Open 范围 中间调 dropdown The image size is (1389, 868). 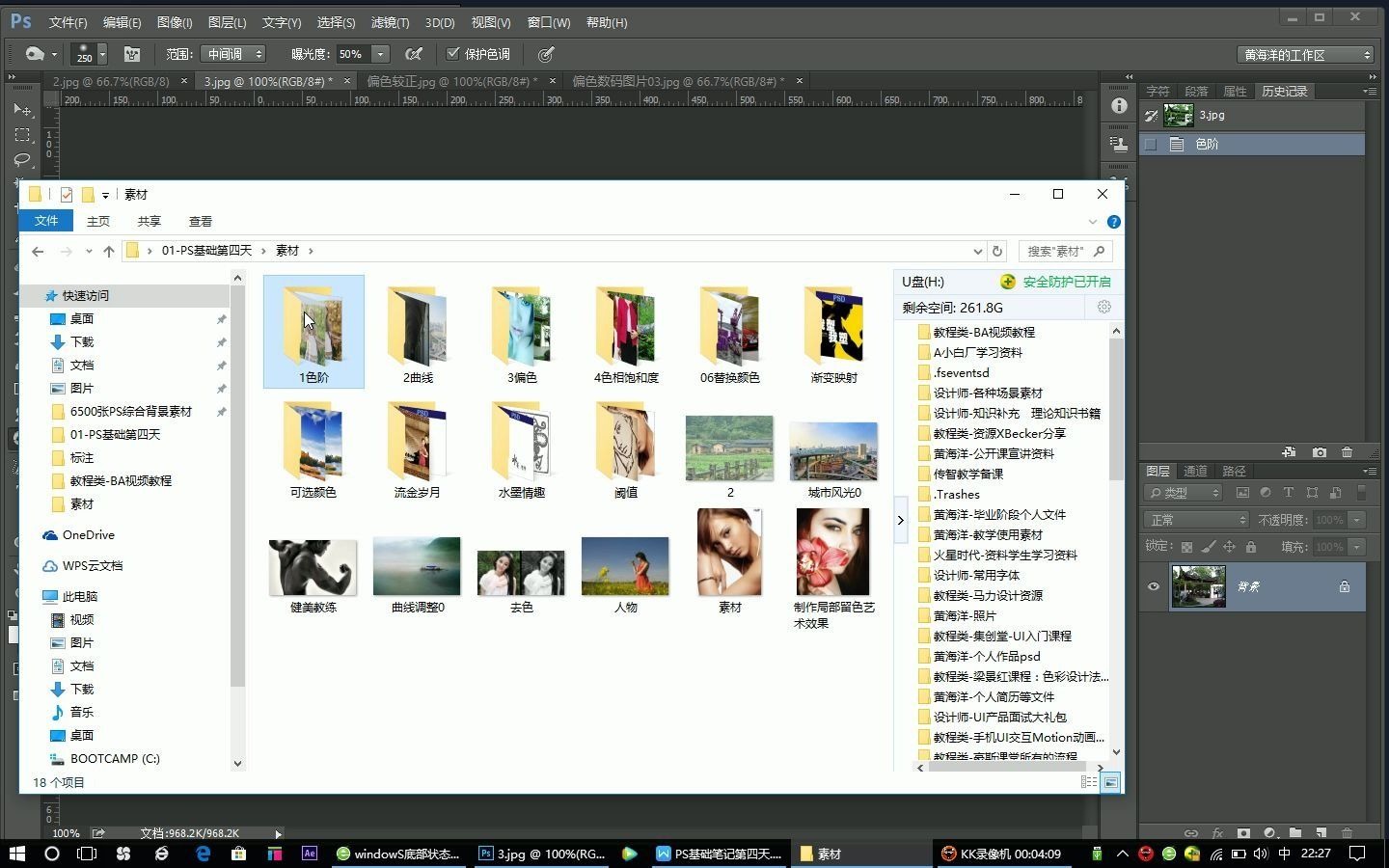(x=233, y=54)
